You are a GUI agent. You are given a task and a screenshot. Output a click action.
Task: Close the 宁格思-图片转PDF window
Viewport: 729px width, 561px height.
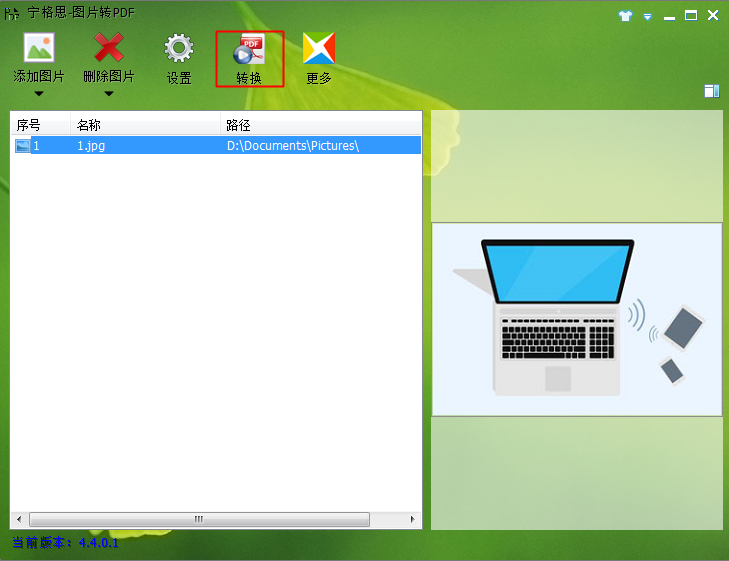click(x=713, y=15)
